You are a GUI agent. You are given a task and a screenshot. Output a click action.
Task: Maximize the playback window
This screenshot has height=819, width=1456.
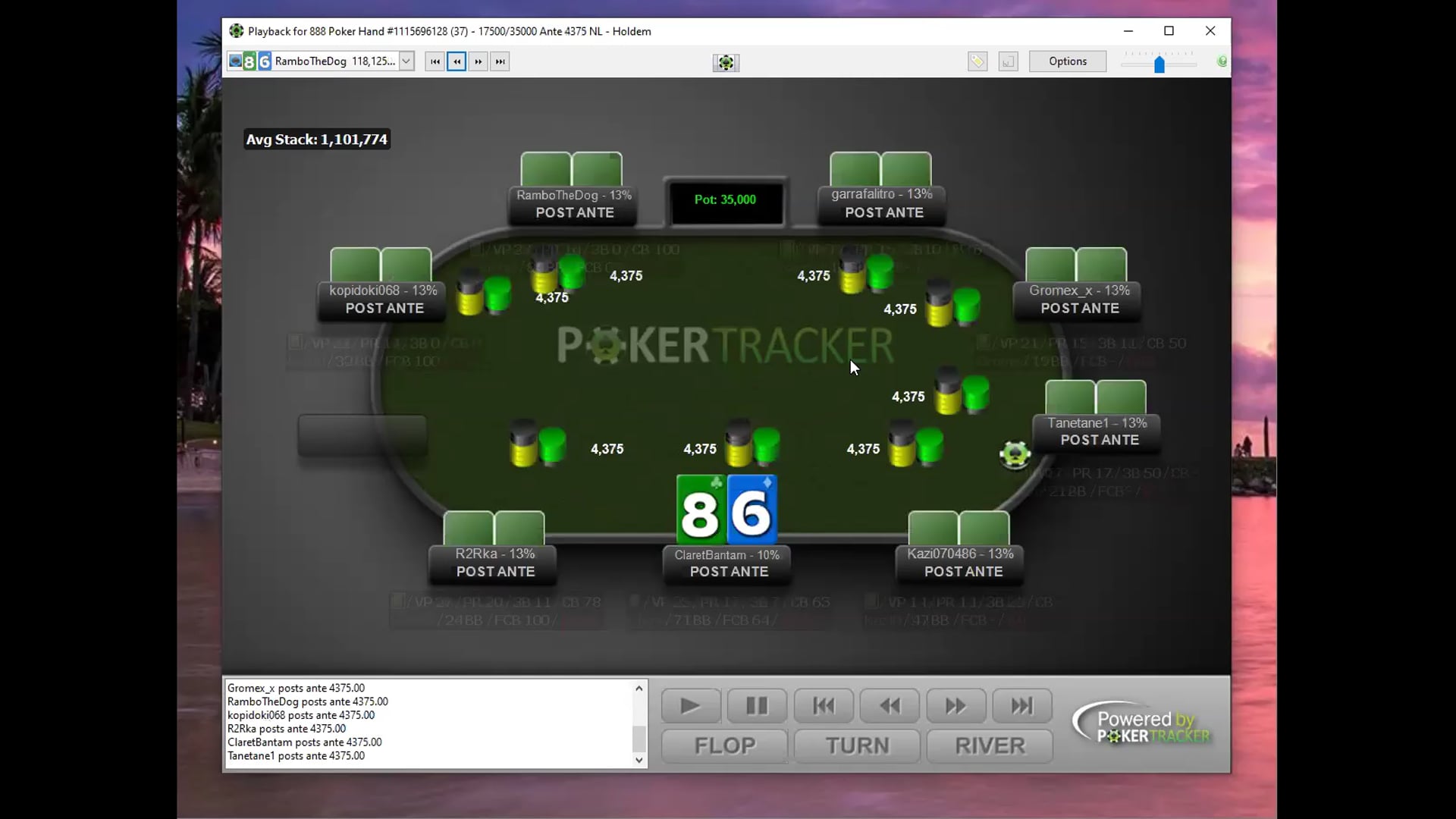pyautogui.click(x=1169, y=31)
